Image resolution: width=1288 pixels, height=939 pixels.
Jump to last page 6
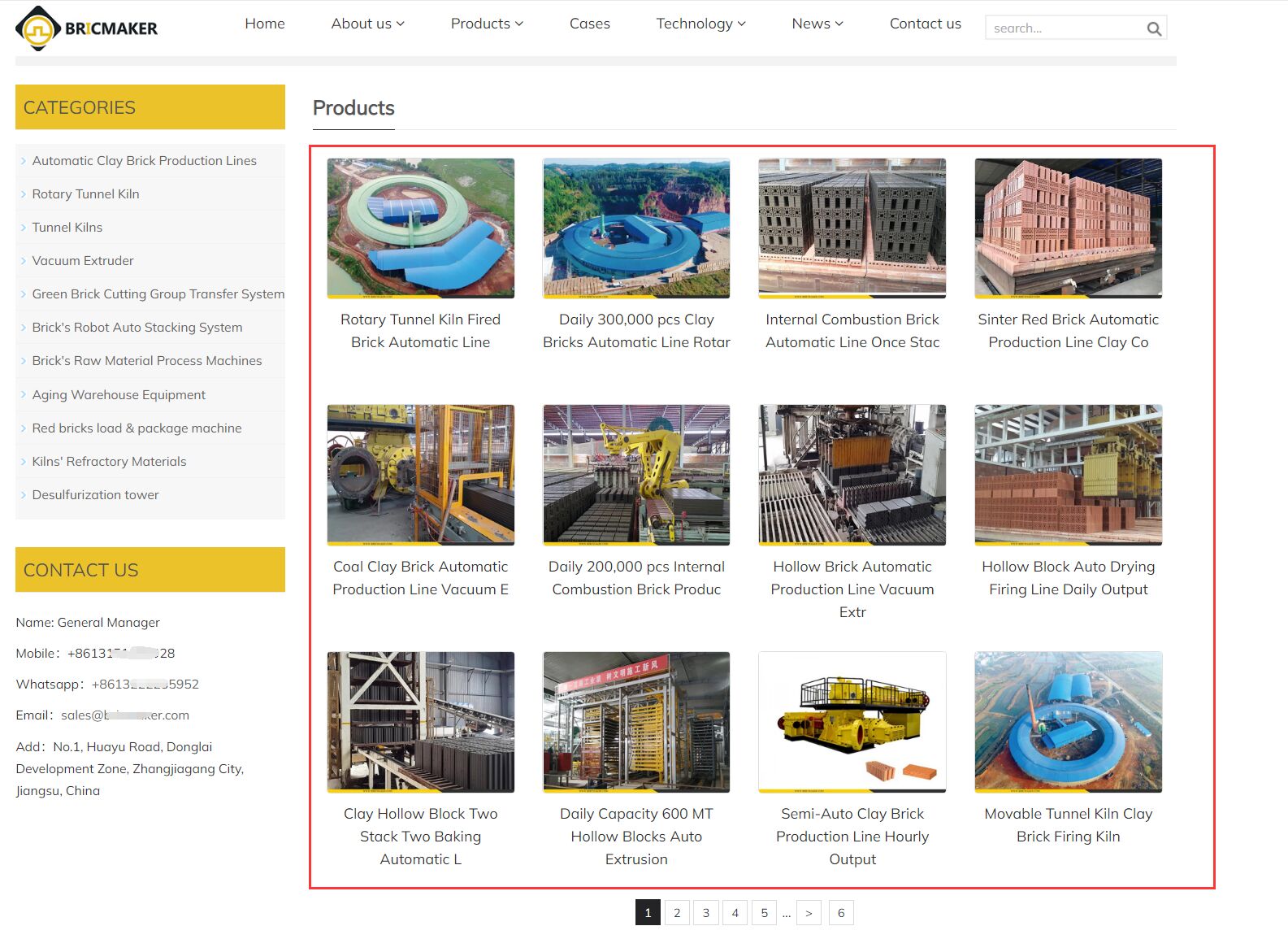(841, 913)
